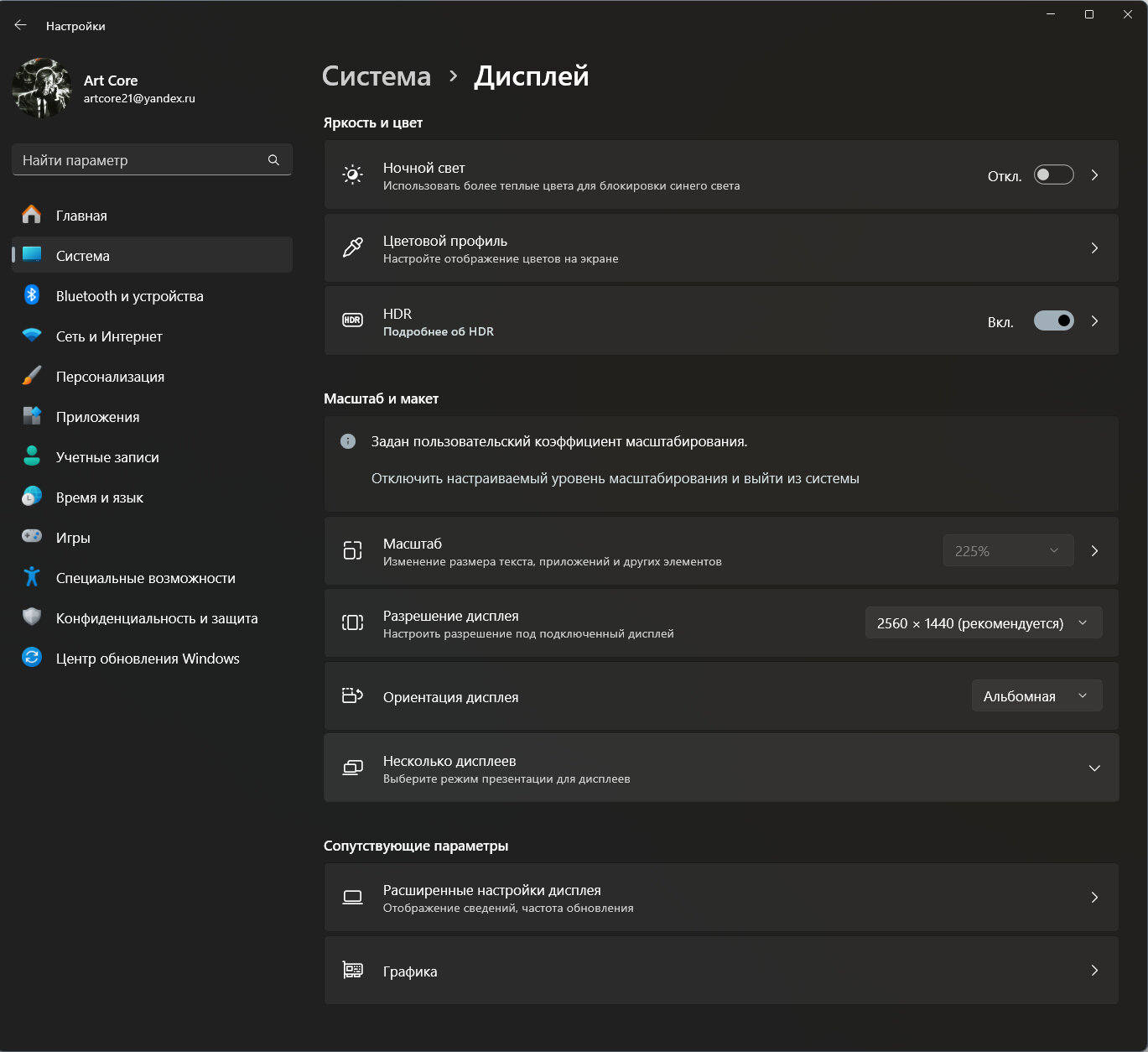Viewport: 1148px width, 1052px height.
Task: Click the Расширенные настройки дисплея laptop icon
Action: pos(353,897)
